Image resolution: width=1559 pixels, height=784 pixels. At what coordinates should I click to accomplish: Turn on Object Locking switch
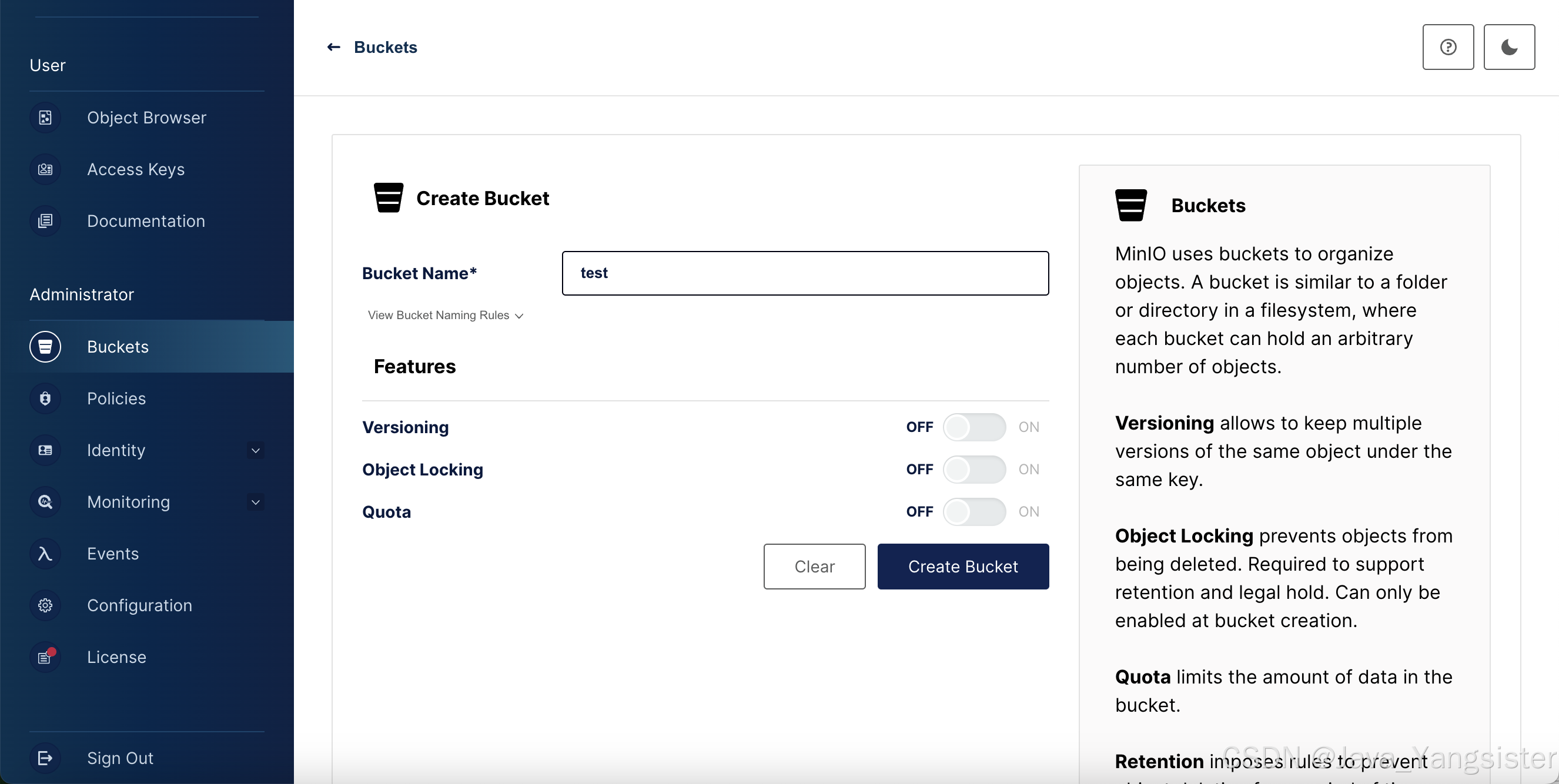tap(973, 470)
